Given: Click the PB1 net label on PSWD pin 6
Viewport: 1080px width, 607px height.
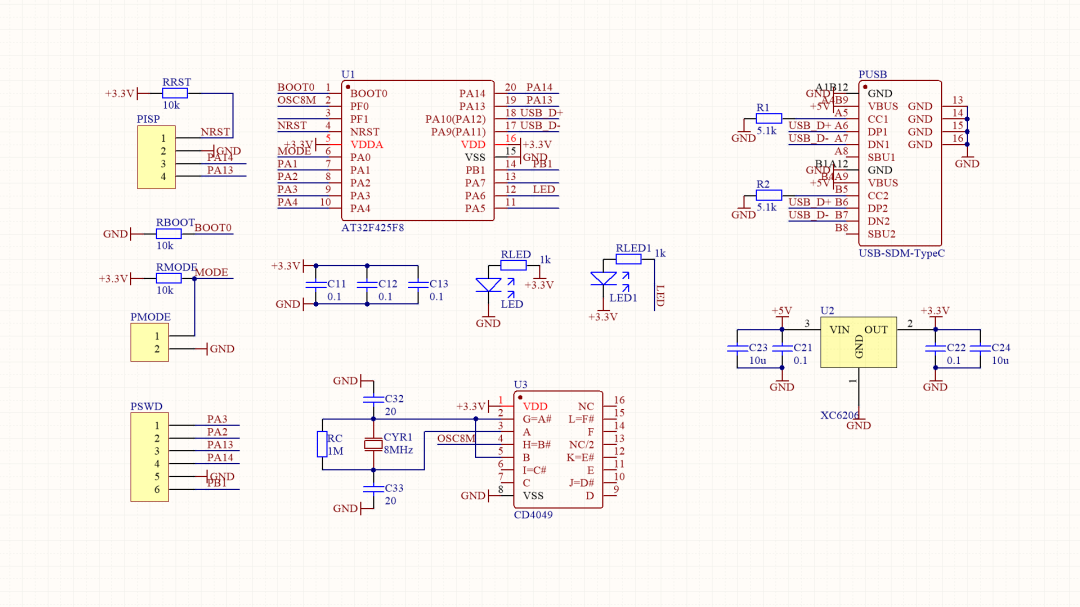Looking at the screenshot, I should pyautogui.click(x=217, y=484).
